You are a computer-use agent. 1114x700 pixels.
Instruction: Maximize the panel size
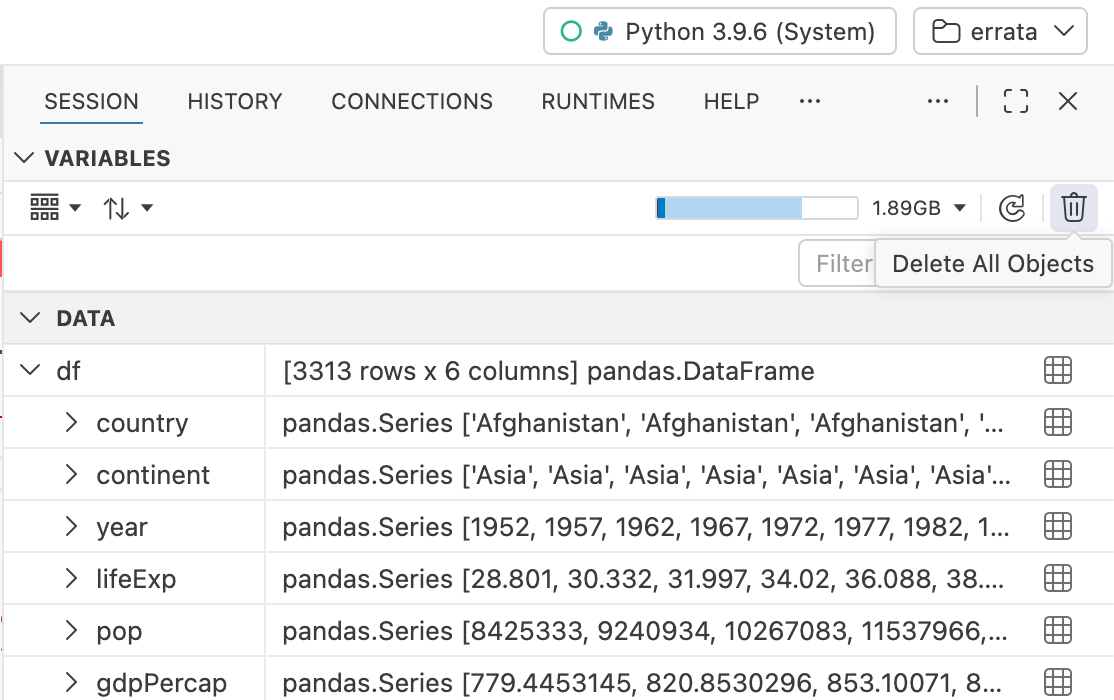click(x=1015, y=102)
